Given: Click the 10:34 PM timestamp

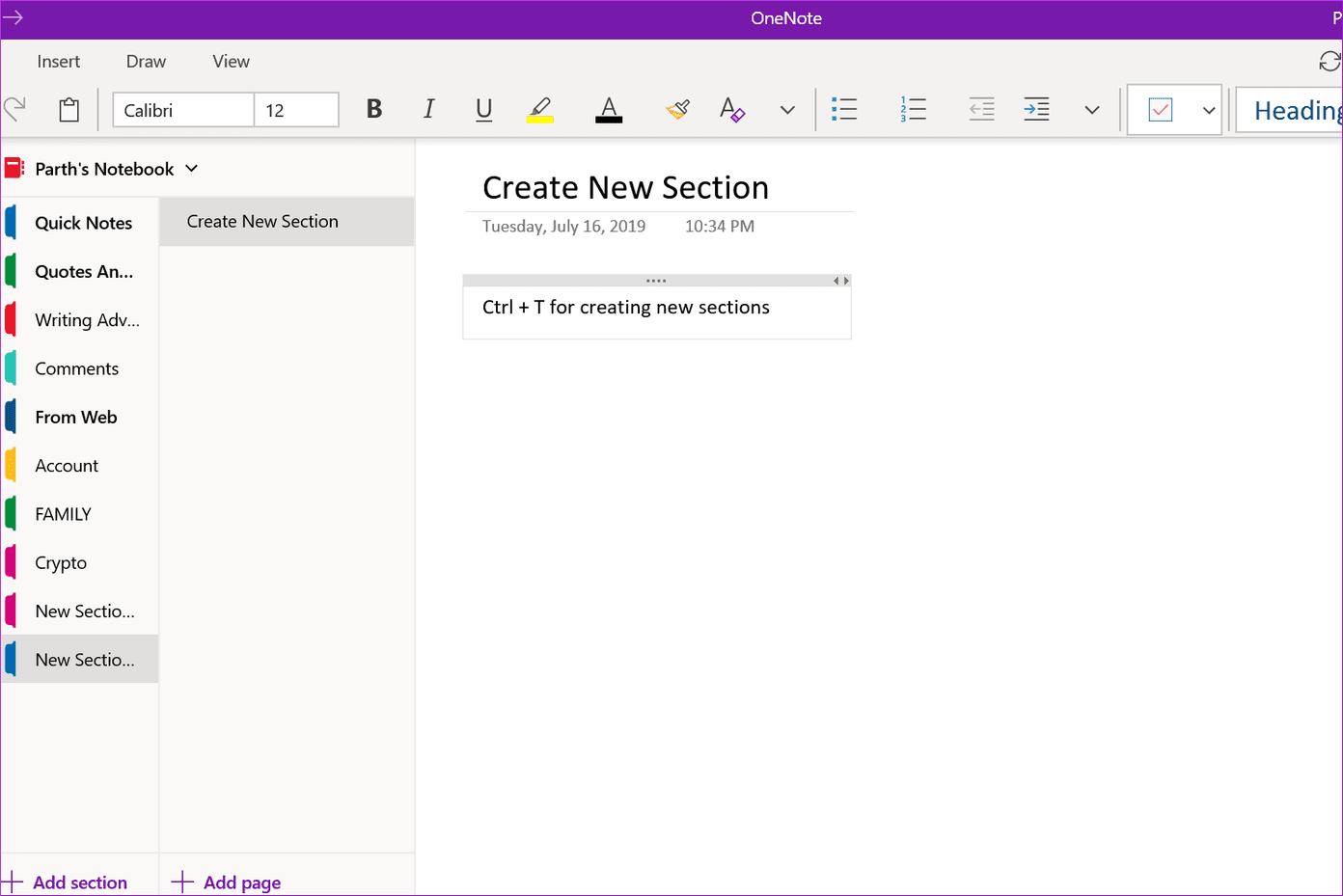Looking at the screenshot, I should pyautogui.click(x=720, y=226).
